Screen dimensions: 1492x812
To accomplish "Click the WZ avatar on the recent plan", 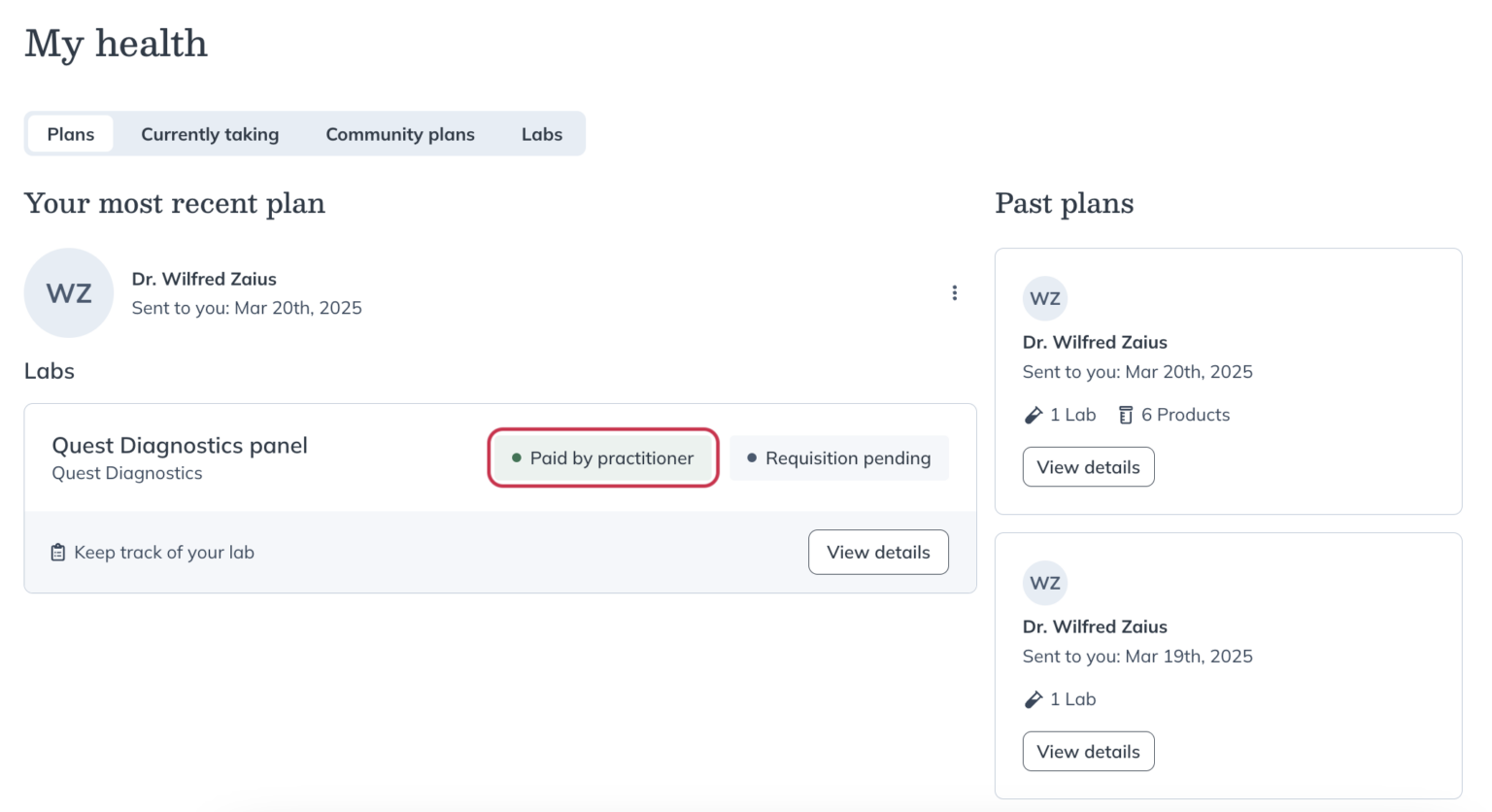I will tap(68, 292).
